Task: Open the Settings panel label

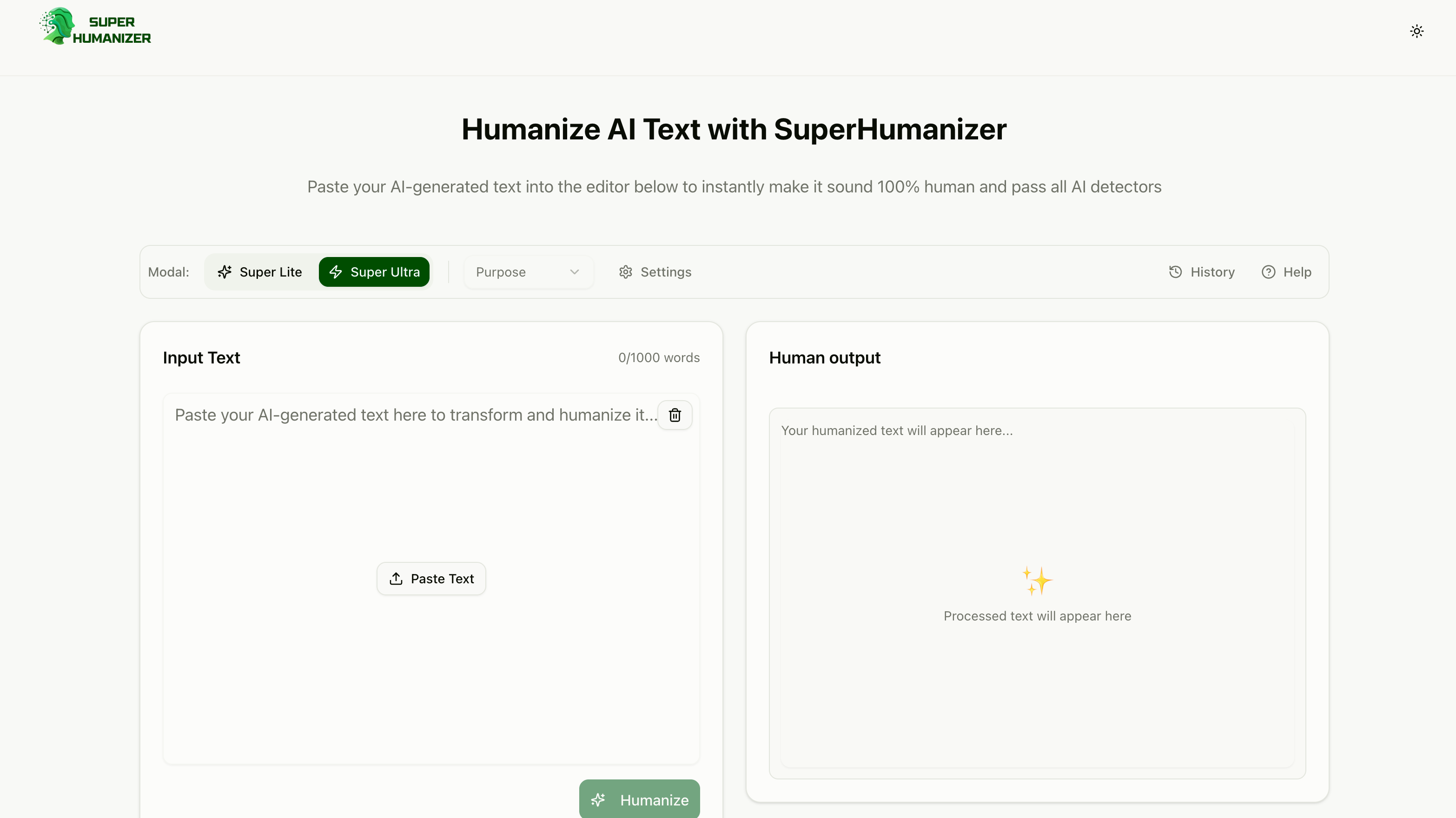Action: coord(665,272)
